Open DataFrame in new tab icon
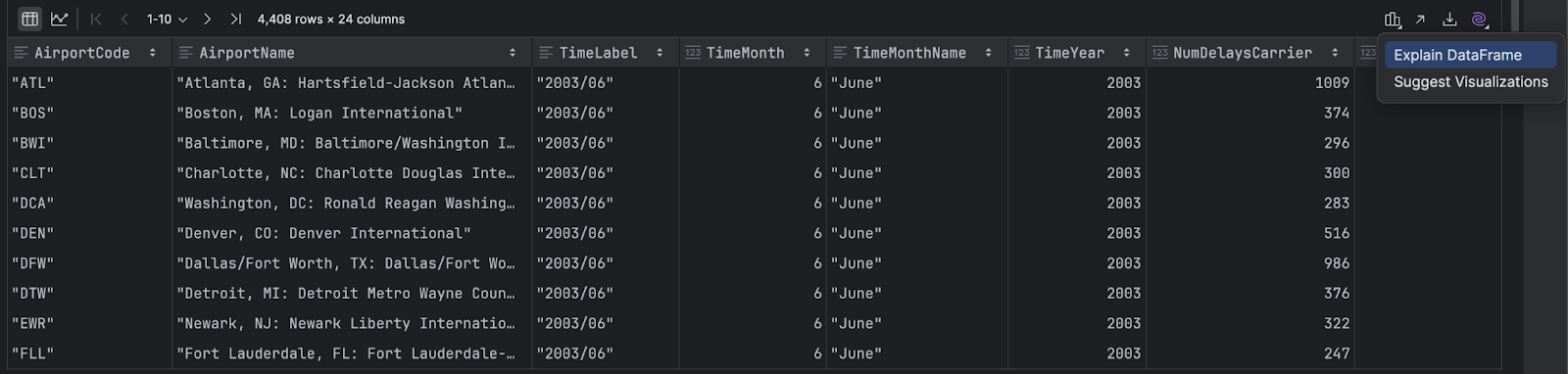This screenshot has width=1568, height=374. tap(1421, 19)
